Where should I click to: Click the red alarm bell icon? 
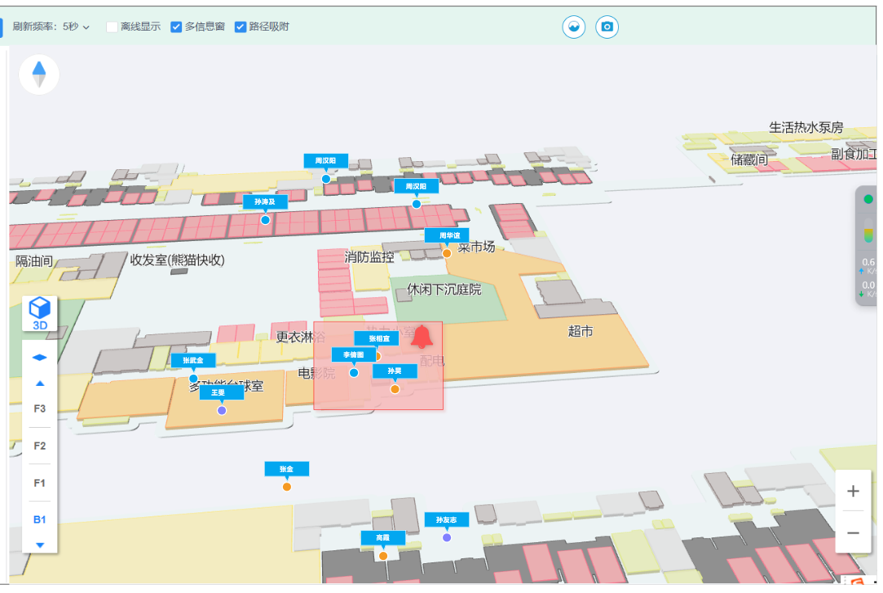click(x=422, y=336)
